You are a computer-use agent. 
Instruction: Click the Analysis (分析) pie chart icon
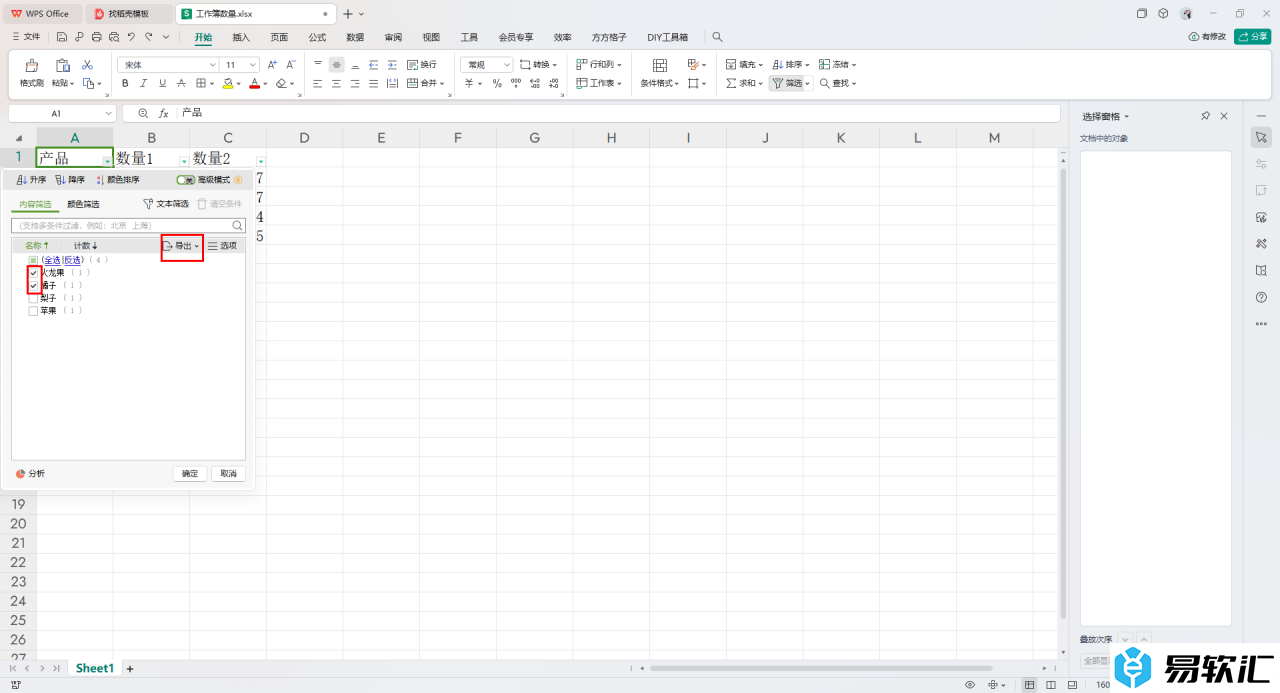(21, 473)
